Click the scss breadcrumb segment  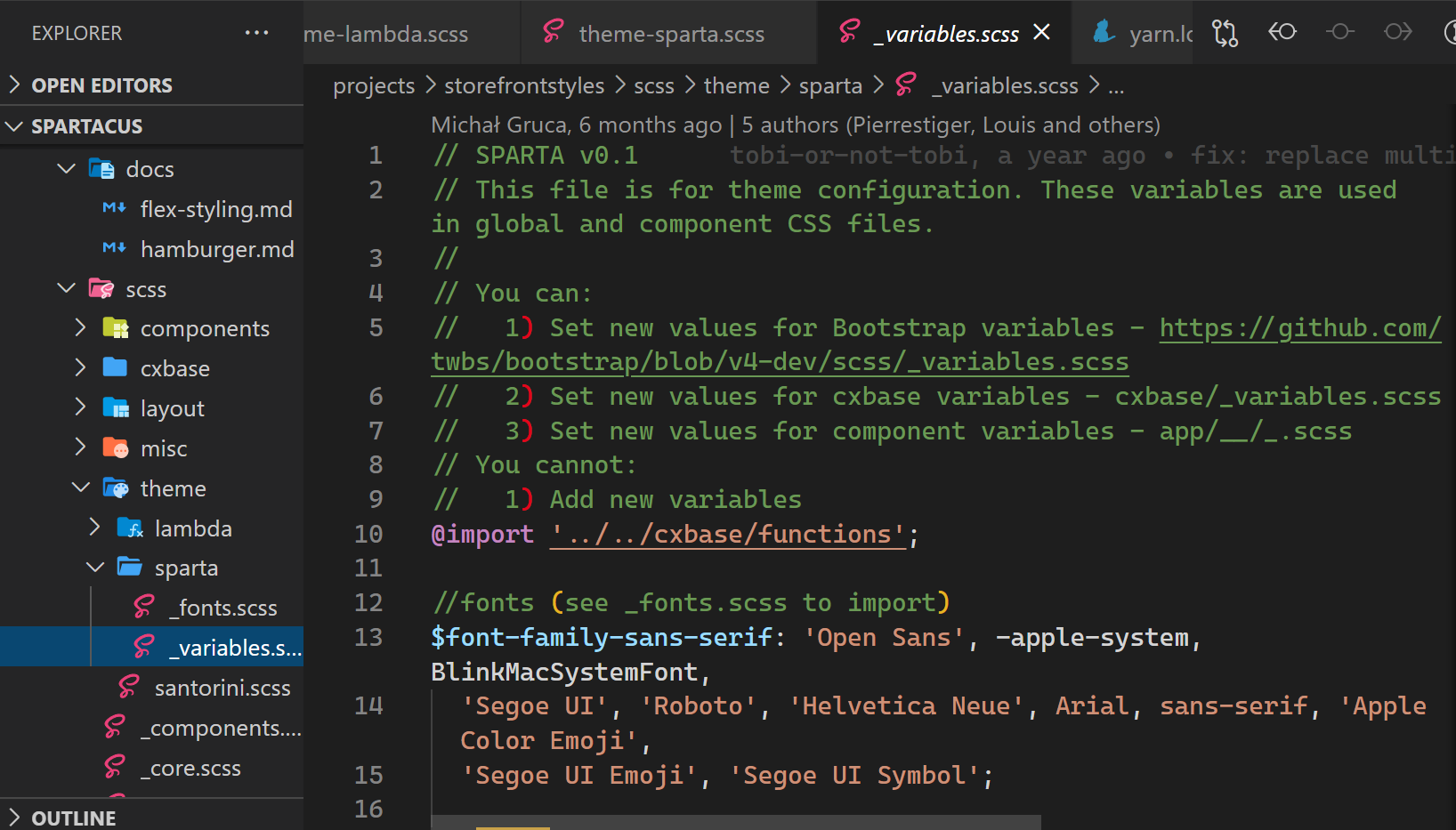[654, 85]
